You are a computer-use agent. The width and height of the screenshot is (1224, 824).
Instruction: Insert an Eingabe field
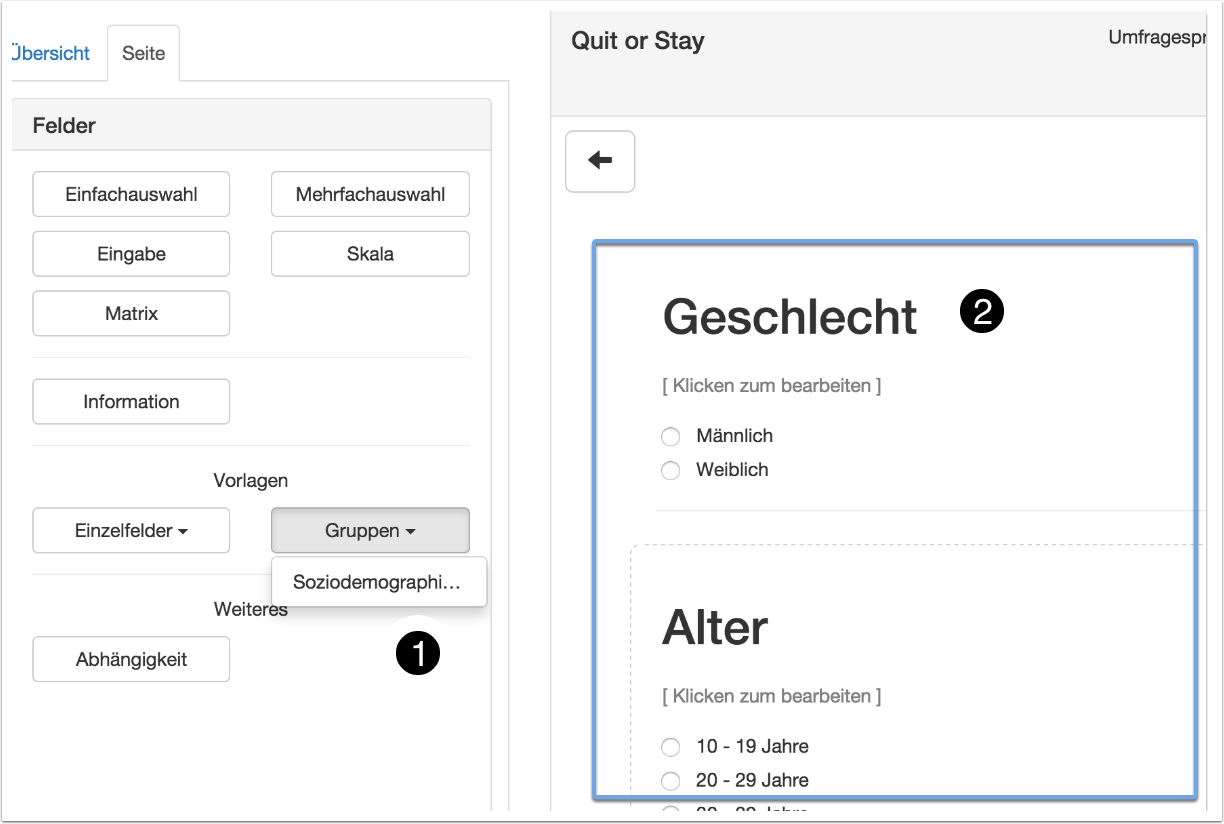pos(131,254)
